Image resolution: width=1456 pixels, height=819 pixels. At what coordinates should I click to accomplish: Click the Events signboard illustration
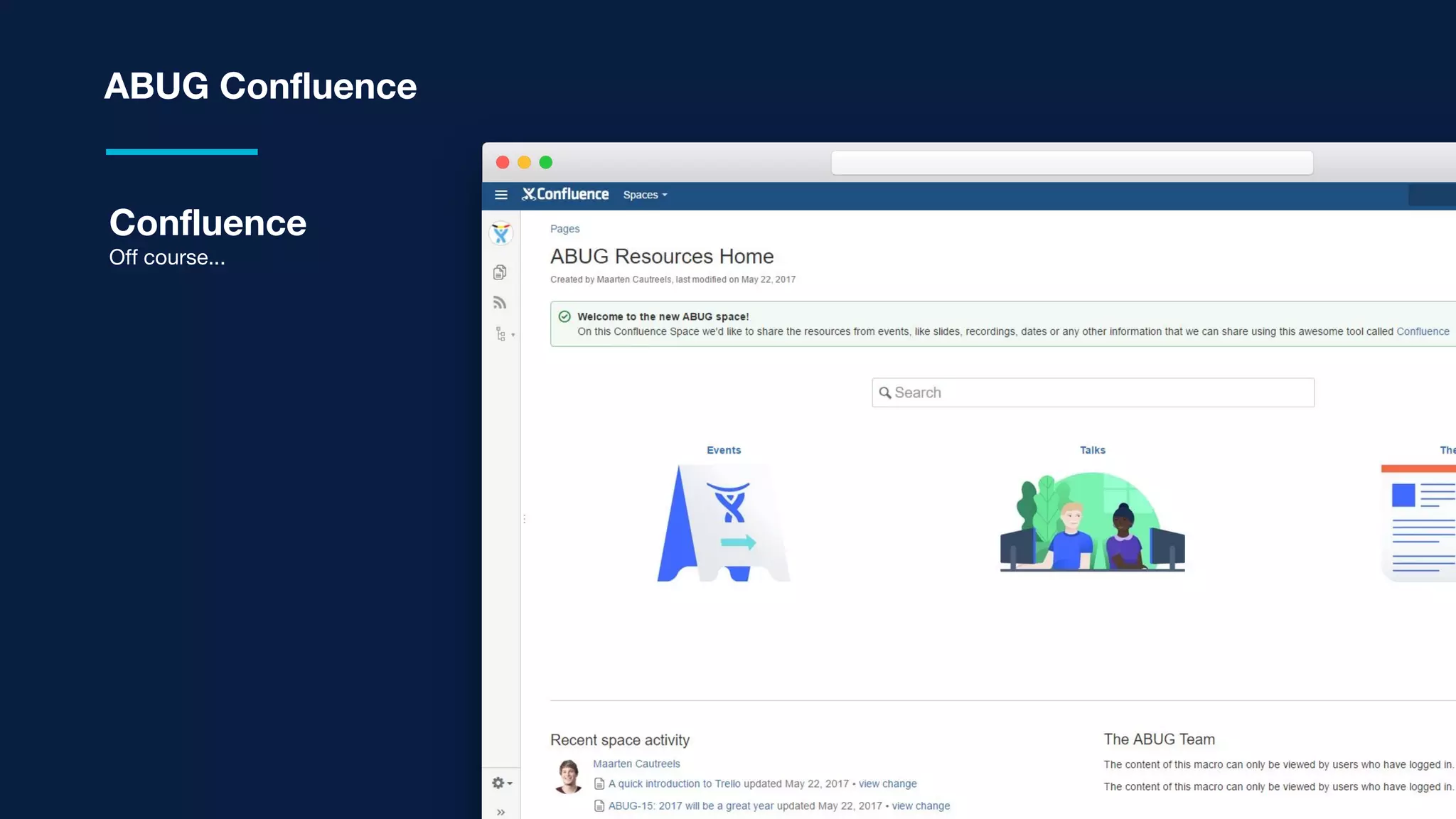723,523
